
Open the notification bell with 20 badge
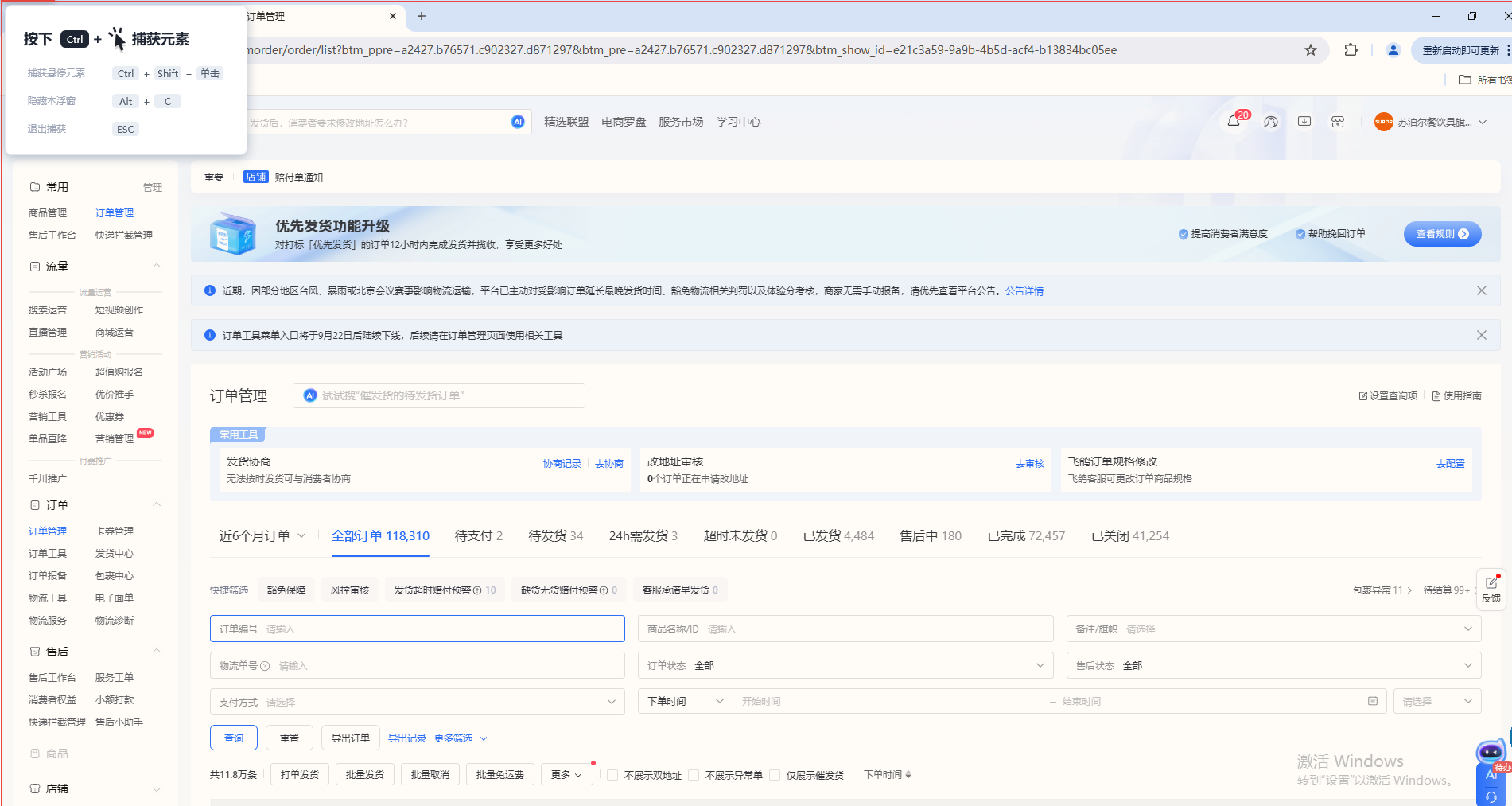coord(1234,122)
